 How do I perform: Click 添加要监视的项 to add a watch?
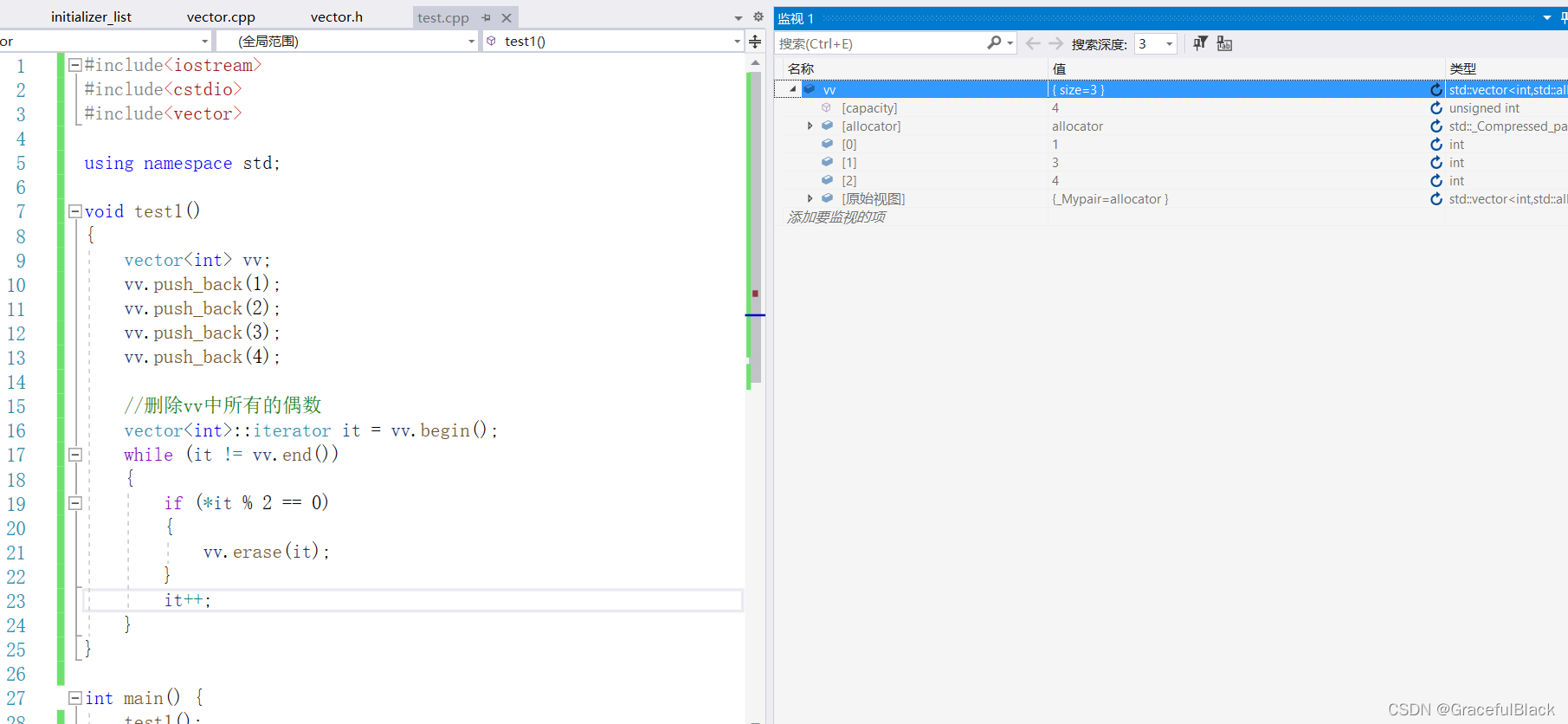836,217
